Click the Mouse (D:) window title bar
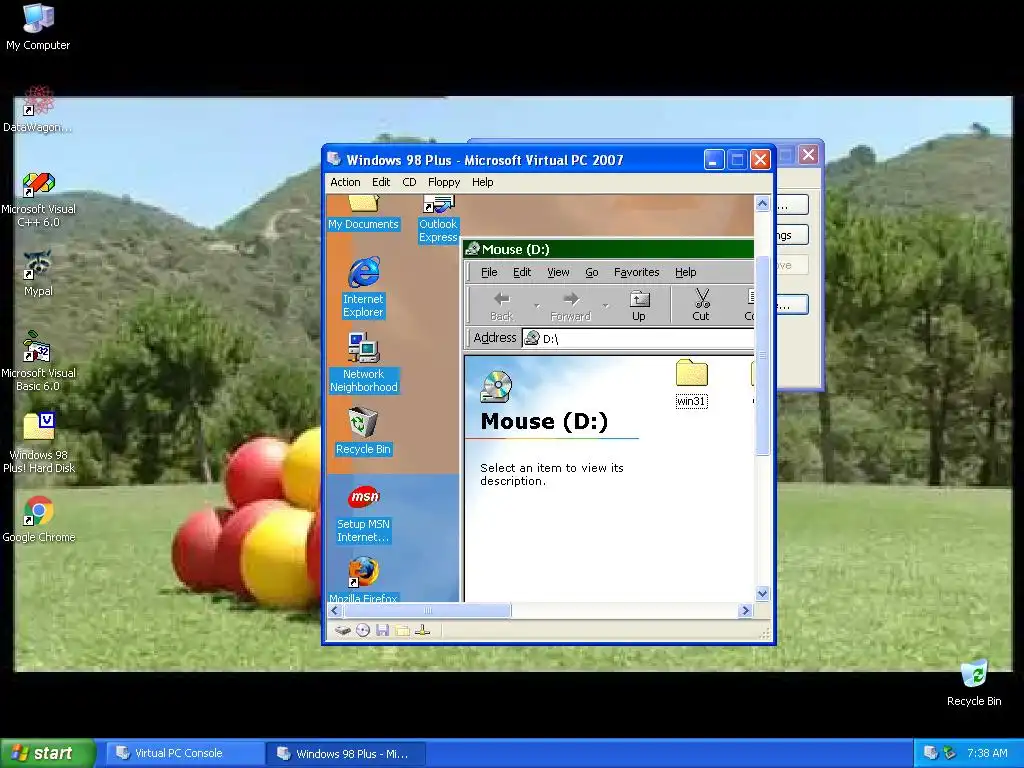The height and width of the screenshot is (768, 1024). coord(609,249)
